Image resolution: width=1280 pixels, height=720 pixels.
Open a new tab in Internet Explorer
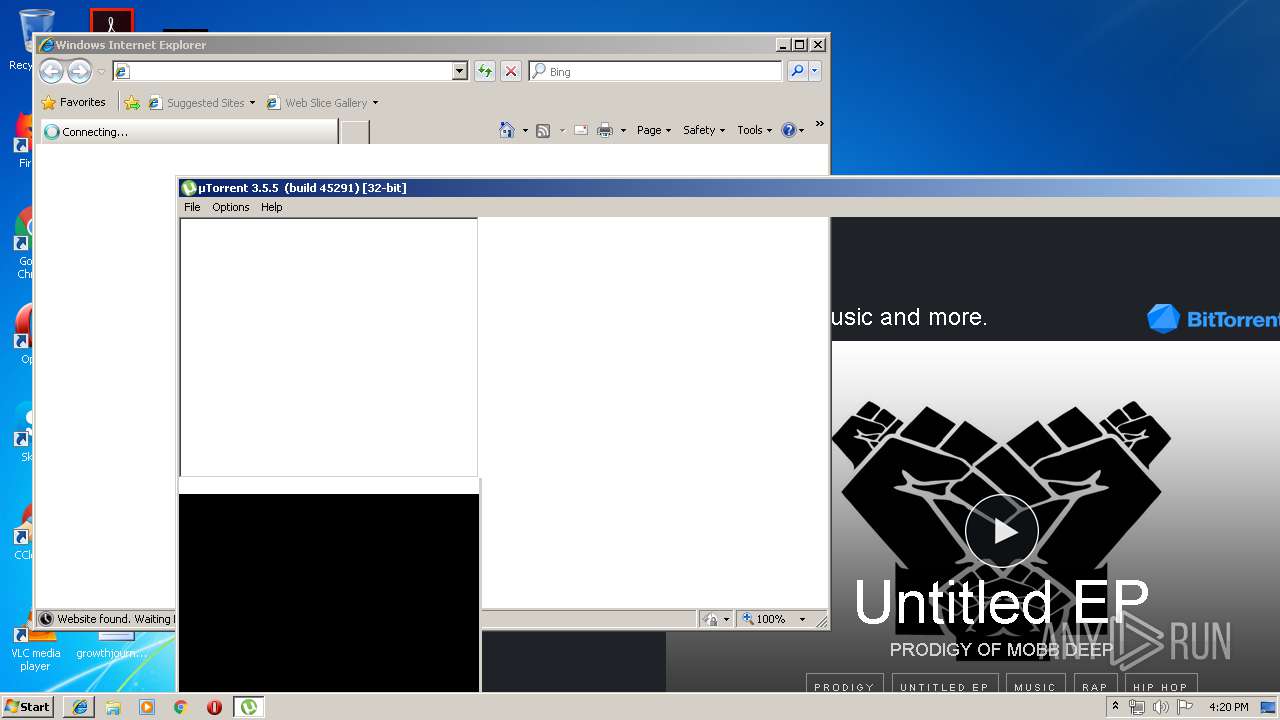[x=355, y=132]
